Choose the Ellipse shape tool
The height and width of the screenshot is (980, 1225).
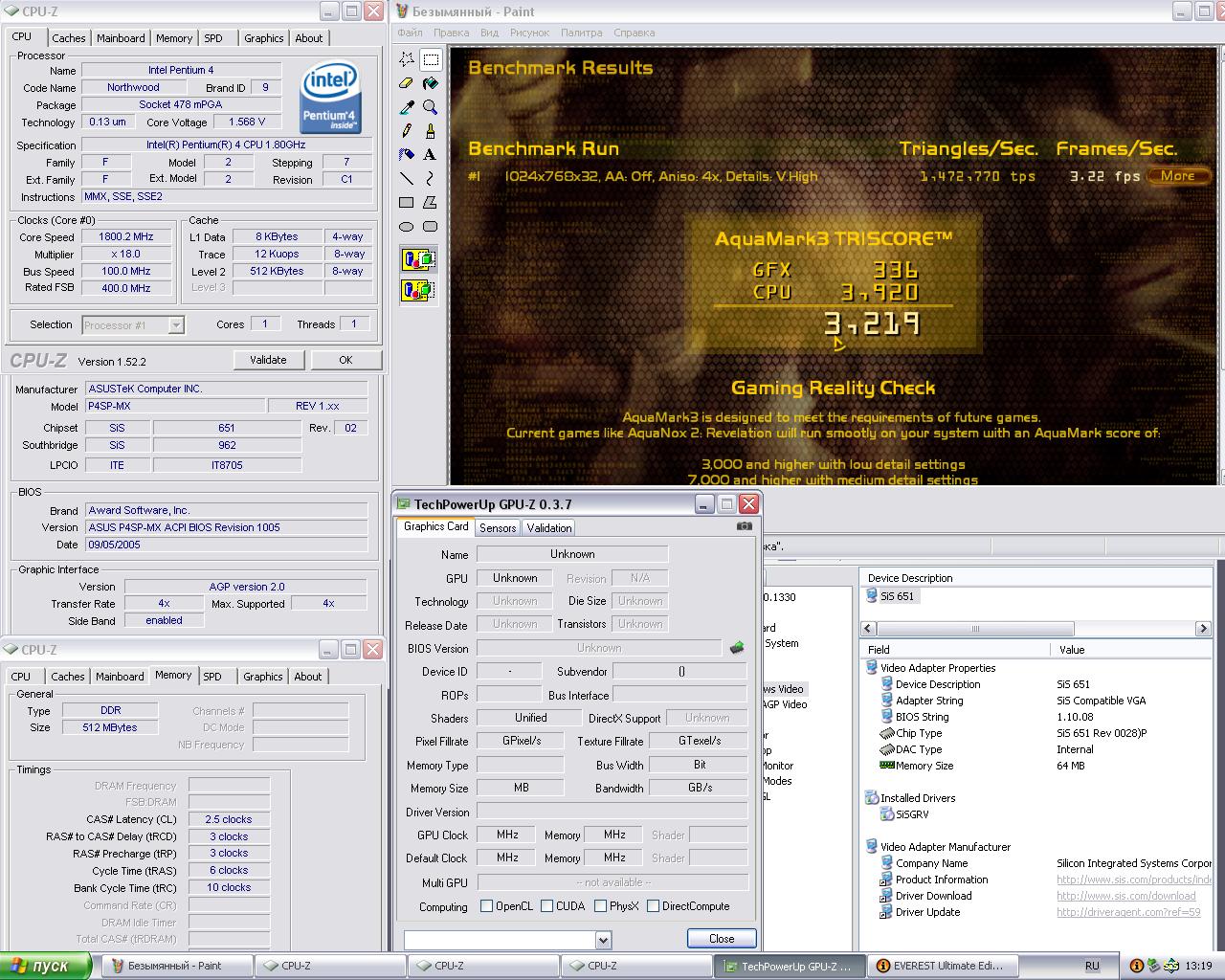(407, 227)
